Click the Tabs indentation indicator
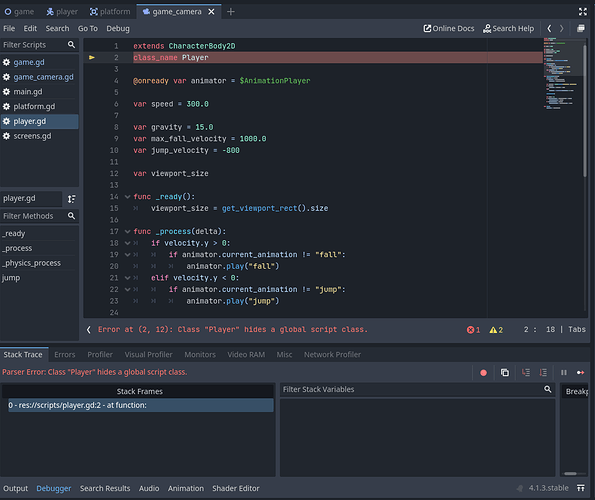Viewport: 595px width, 500px height. click(x=576, y=329)
